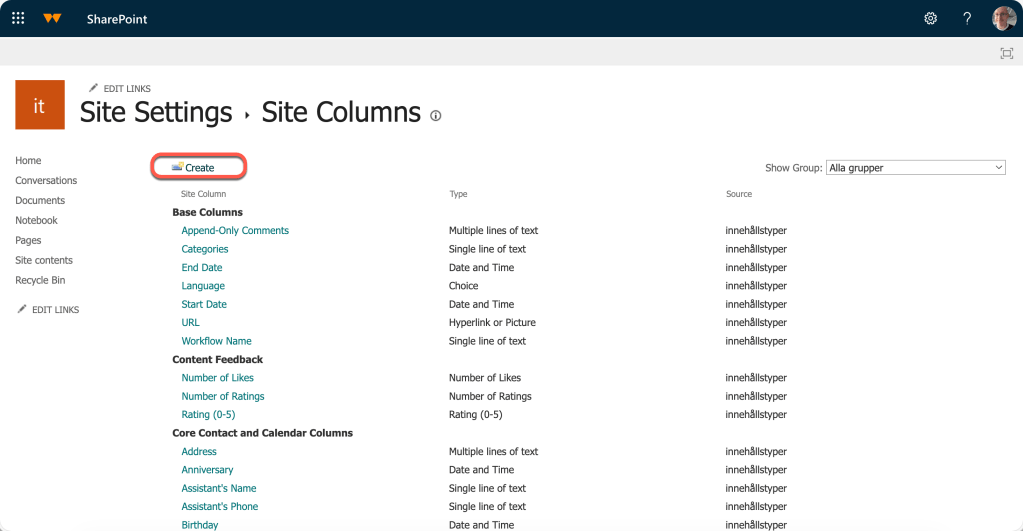
Task: Create a new site column
Action: coord(193,168)
